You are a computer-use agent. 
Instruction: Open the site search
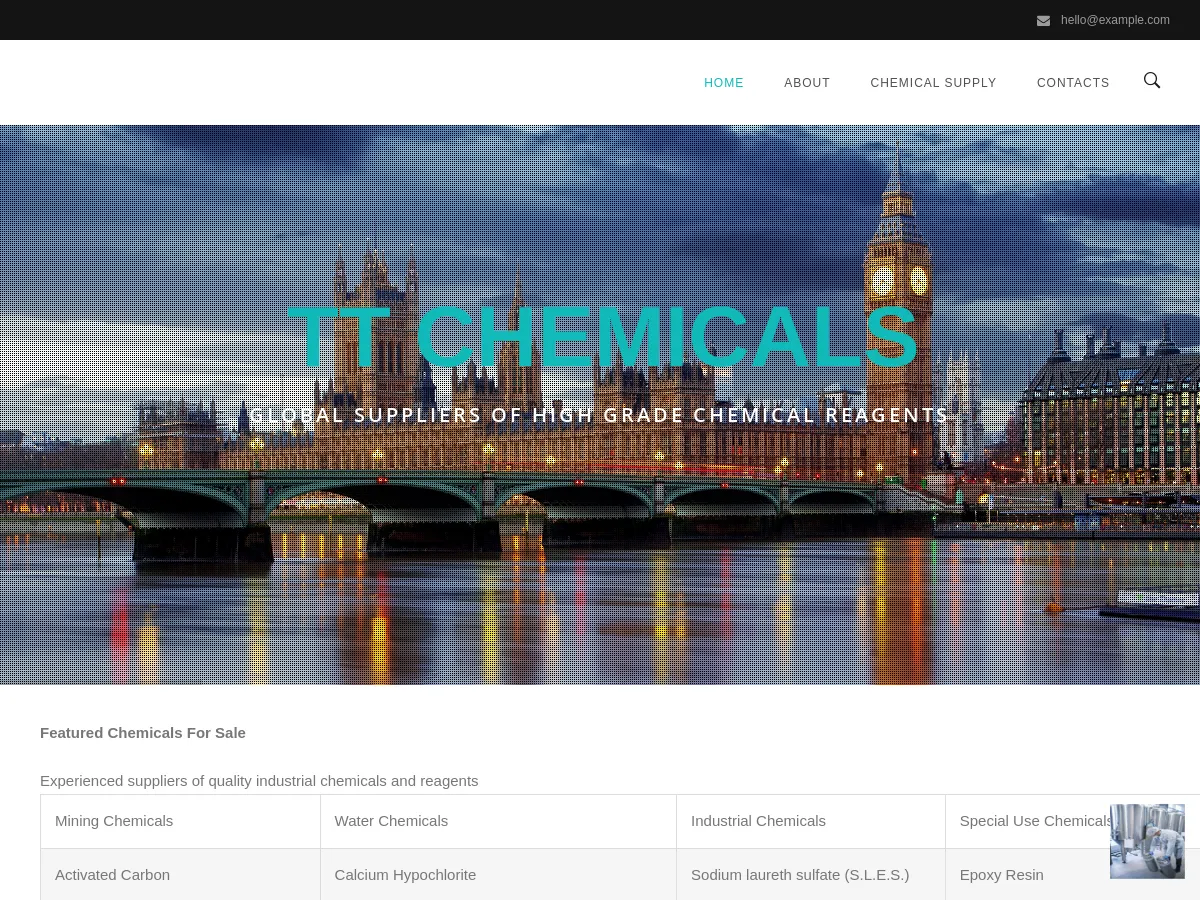tap(1152, 81)
